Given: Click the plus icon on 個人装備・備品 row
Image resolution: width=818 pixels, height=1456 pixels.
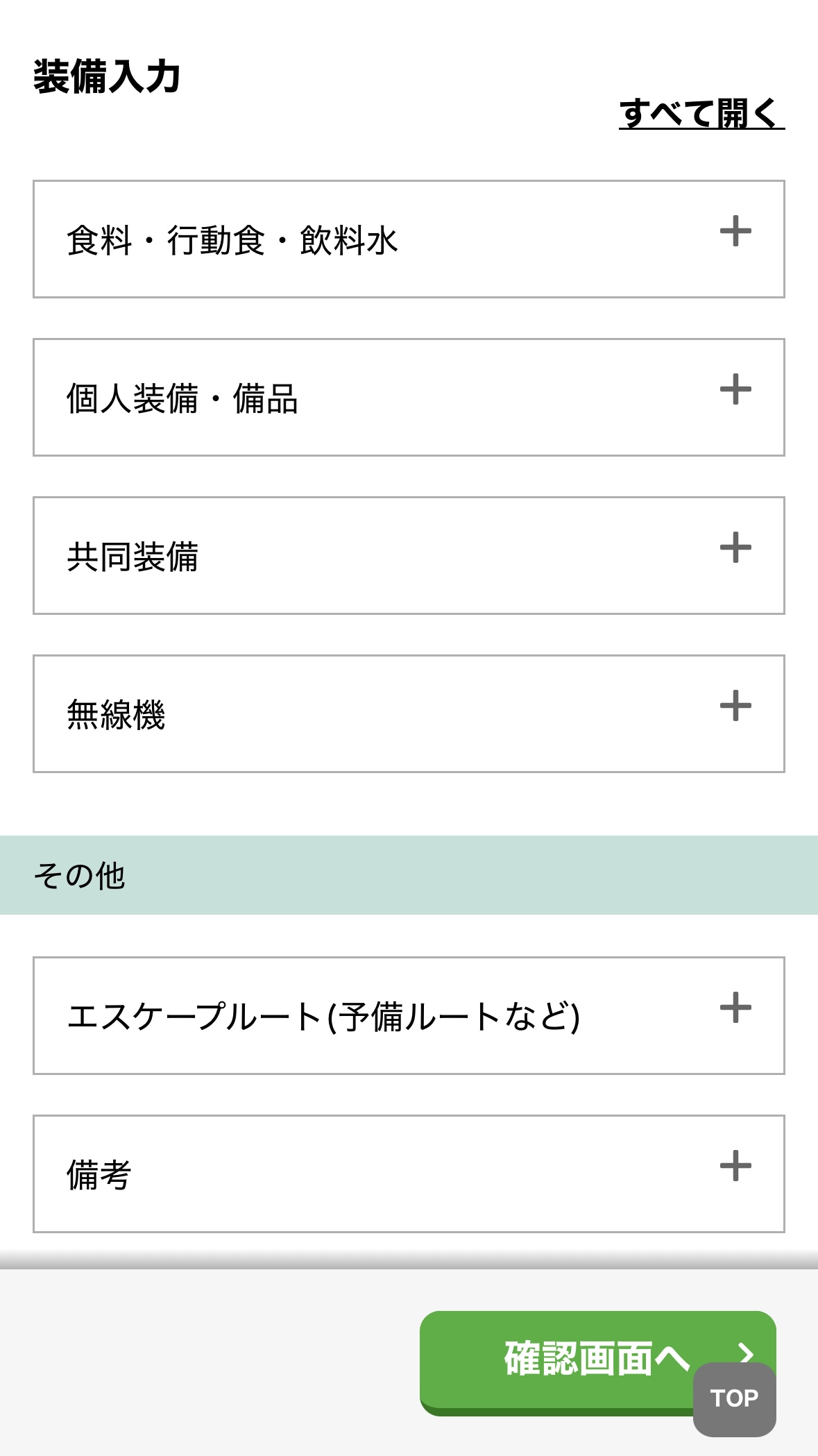Looking at the screenshot, I should click(735, 390).
